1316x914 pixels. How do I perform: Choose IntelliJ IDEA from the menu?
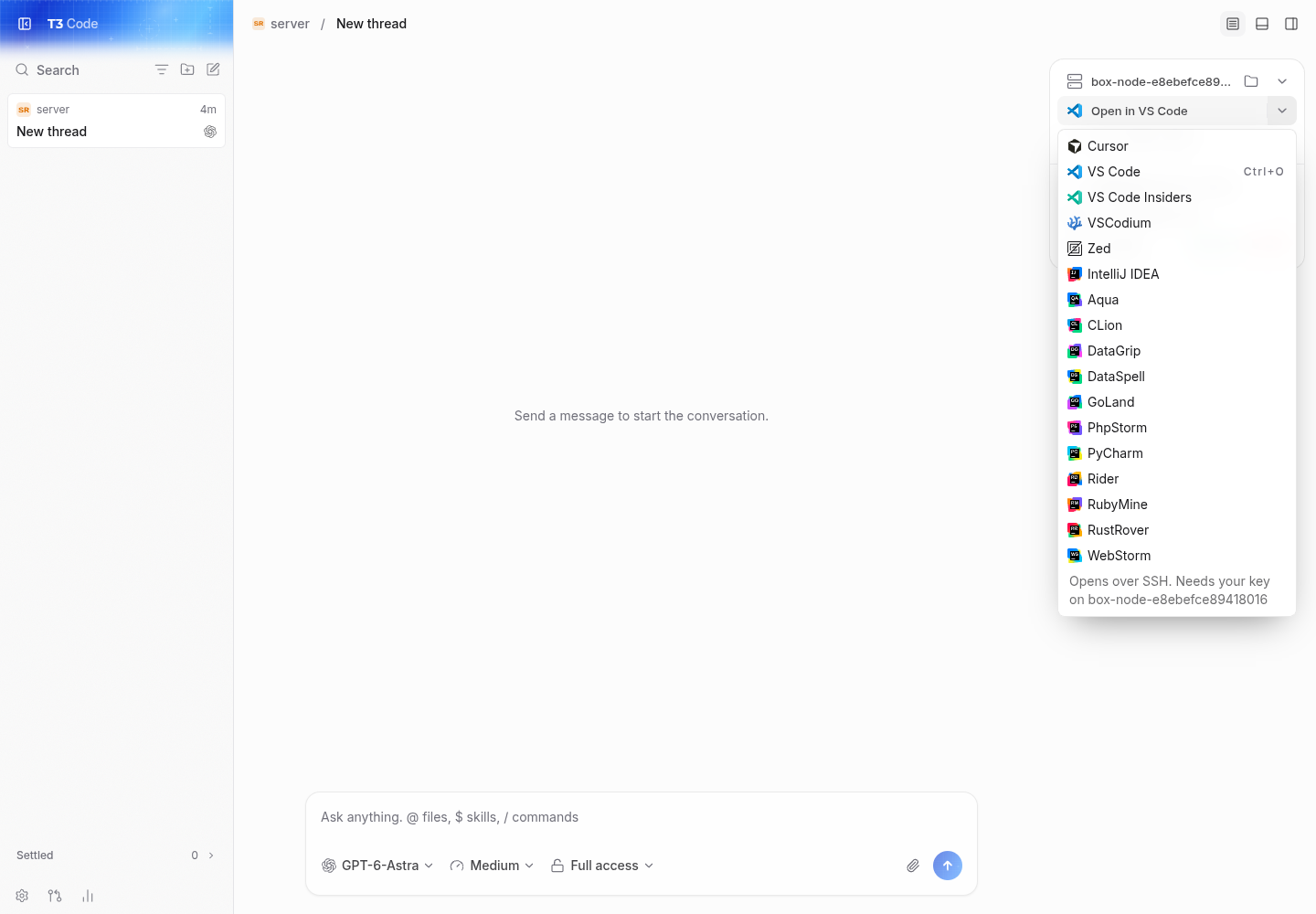pos(1177,274)
